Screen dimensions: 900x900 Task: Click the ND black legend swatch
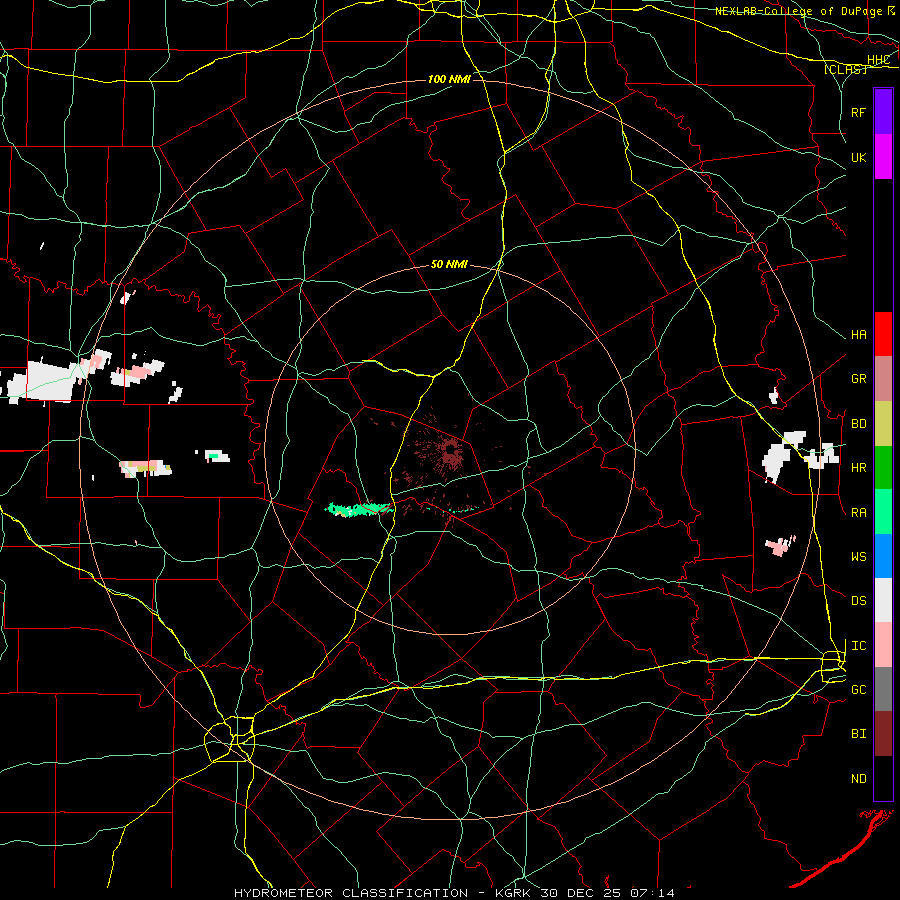(x=883, y=778)
